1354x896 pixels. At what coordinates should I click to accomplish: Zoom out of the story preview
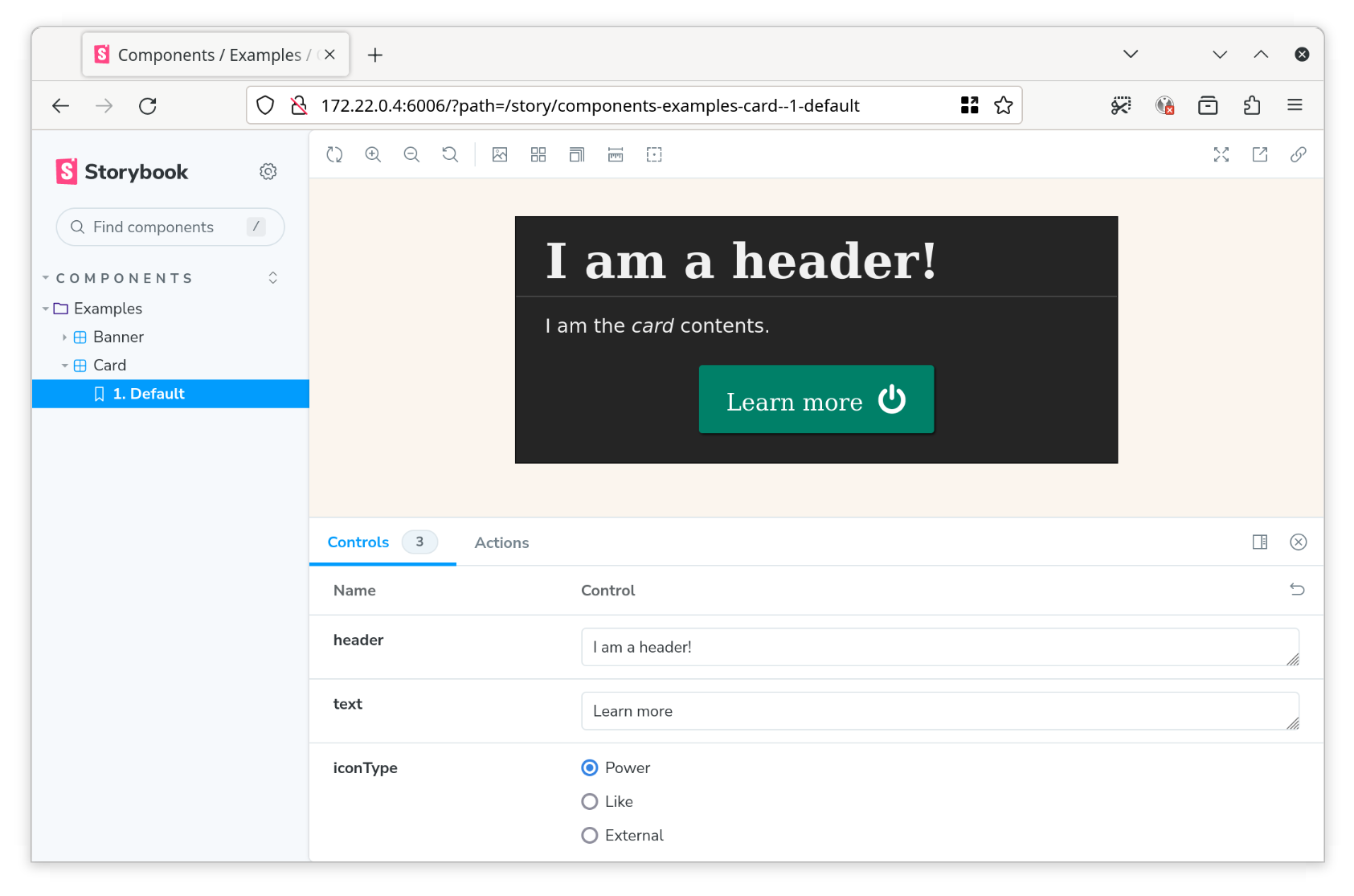(x=411, y=155)
